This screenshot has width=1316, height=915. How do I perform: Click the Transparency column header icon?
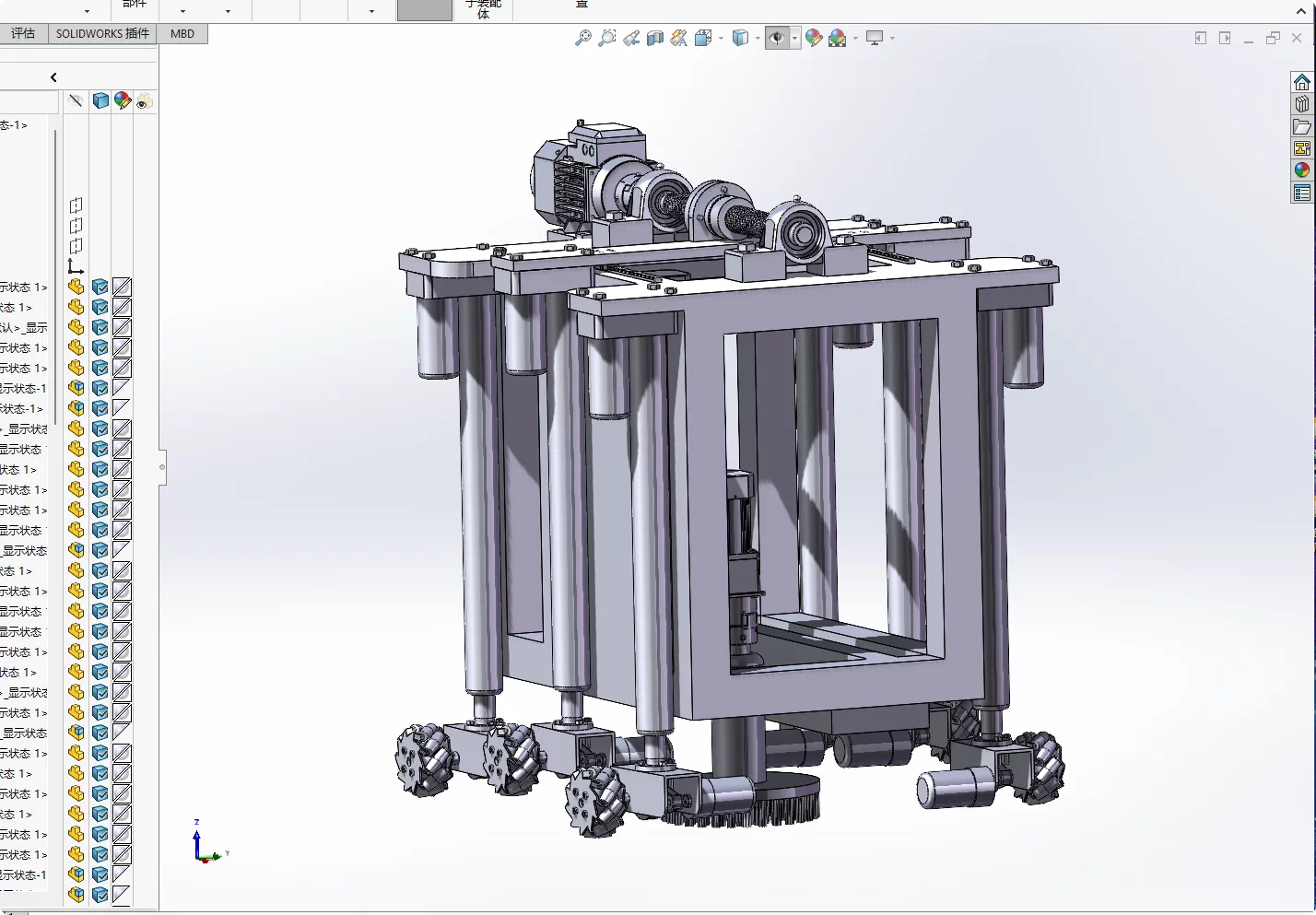tap(144, 100)
